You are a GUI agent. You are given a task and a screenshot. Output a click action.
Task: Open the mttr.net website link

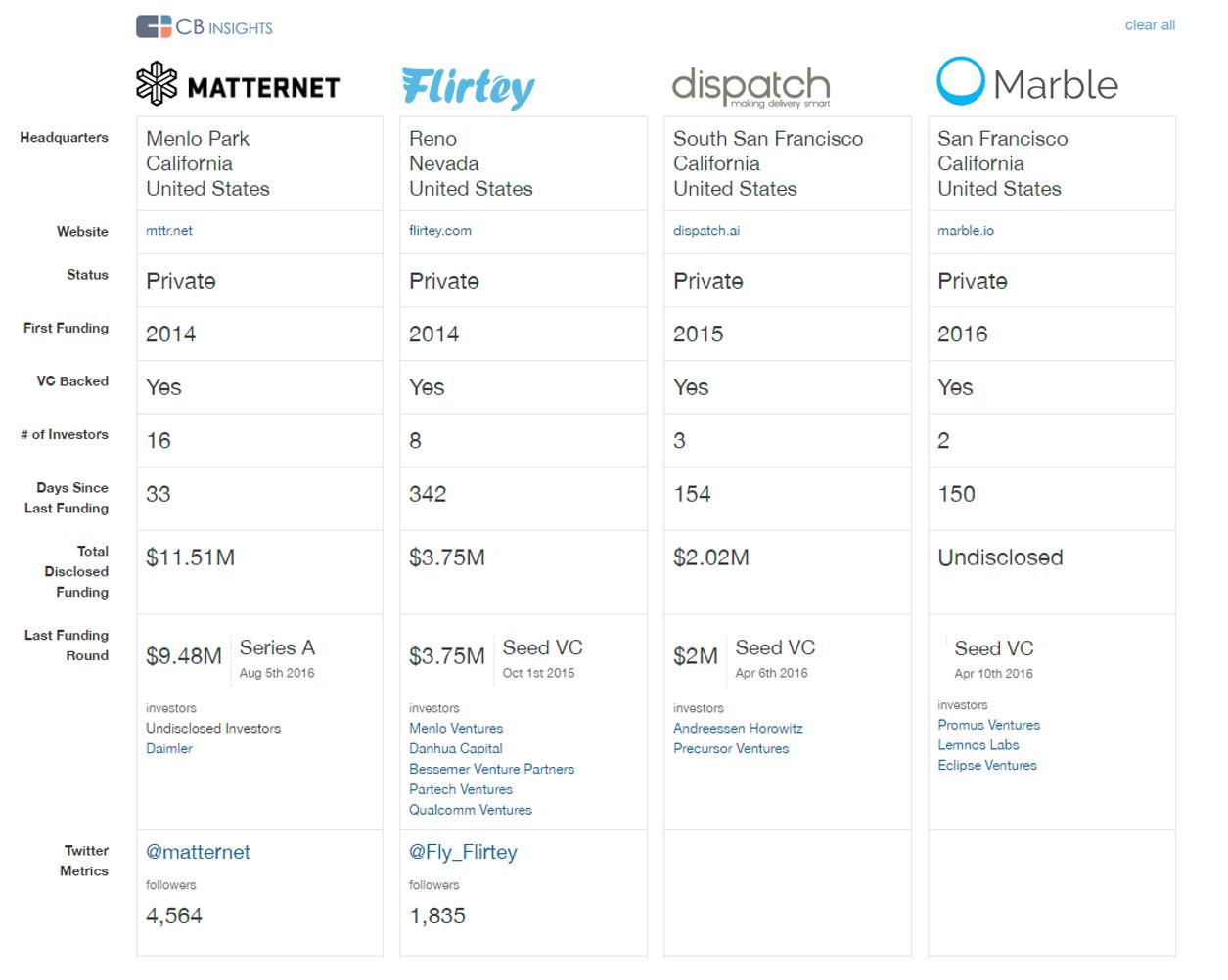(x=169, y=231)
